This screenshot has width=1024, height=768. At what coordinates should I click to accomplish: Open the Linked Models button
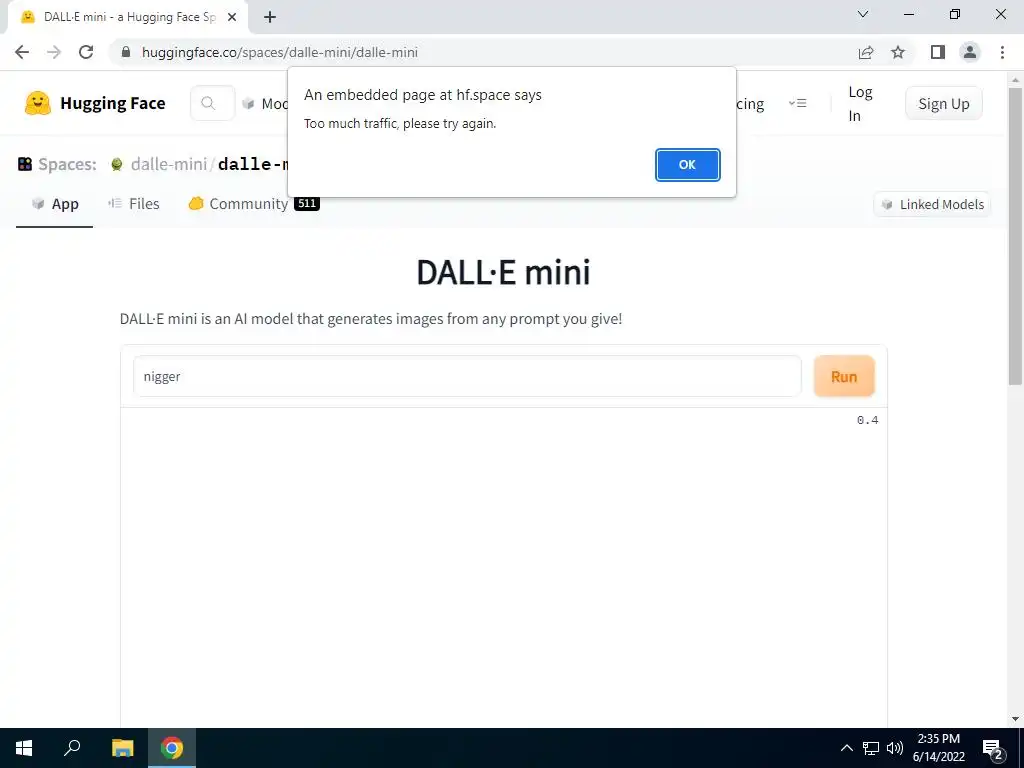coord(932,204)
